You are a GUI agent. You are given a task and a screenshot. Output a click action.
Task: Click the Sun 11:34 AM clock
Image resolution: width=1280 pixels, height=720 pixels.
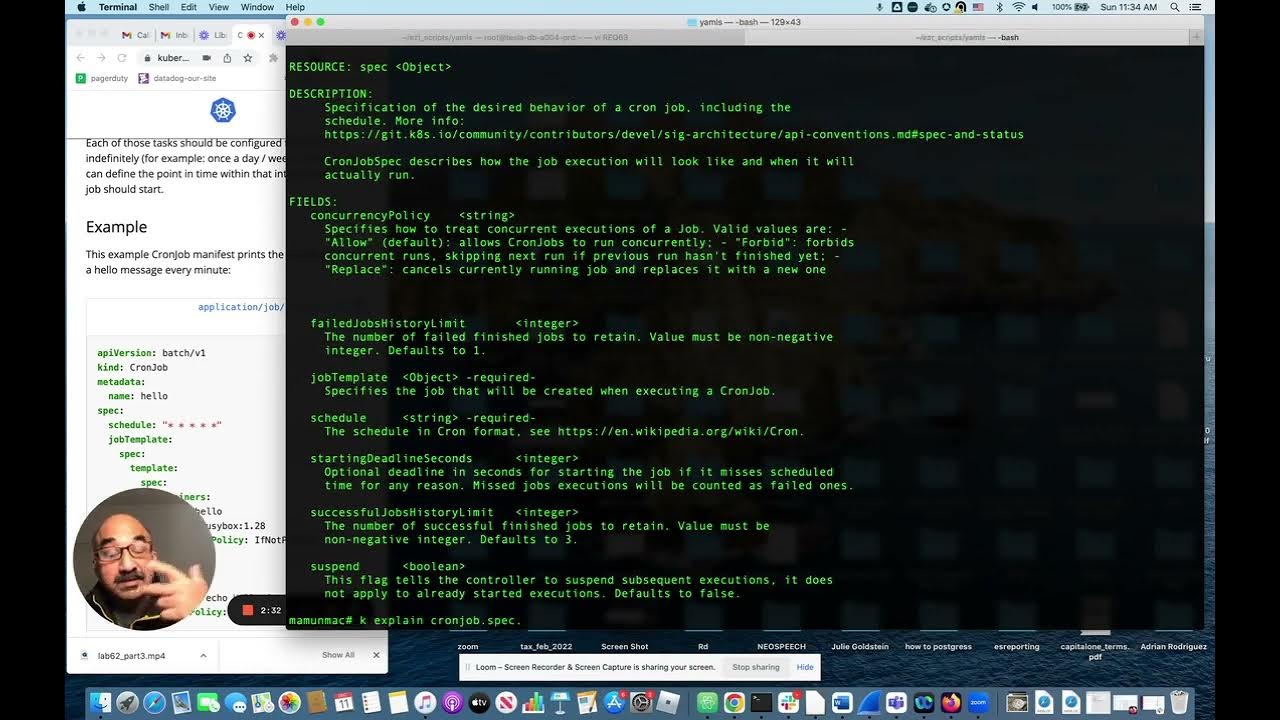click(1128, 7)
